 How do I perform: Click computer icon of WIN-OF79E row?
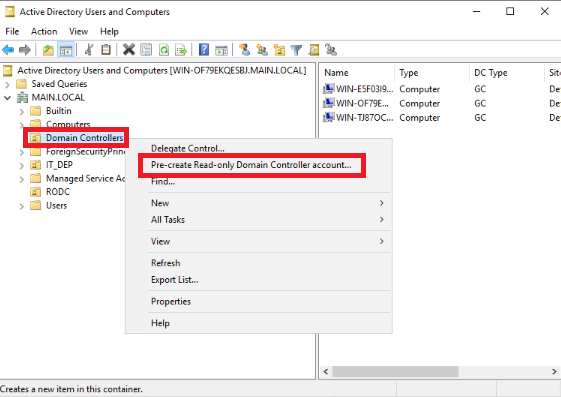pyautogui.click(x=328, y=103)
